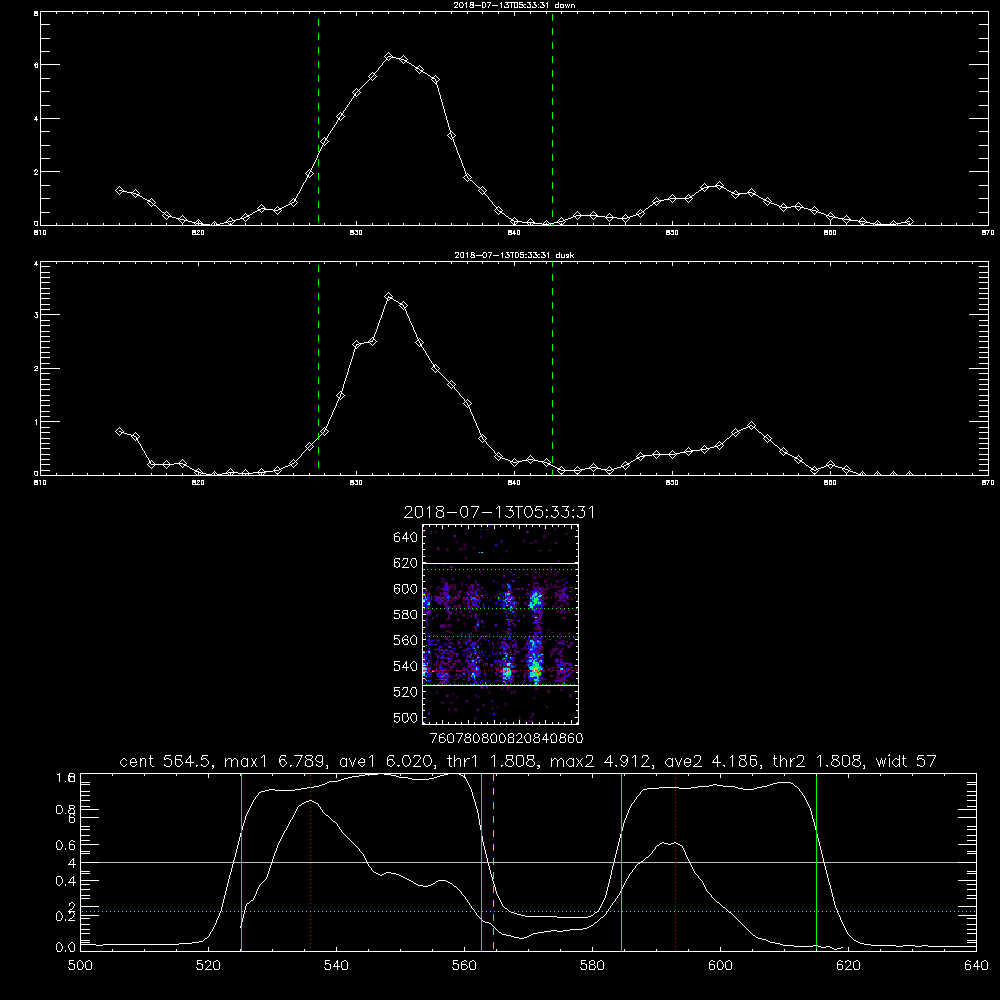Click heatmap y-axis label 520
This screenshot has width=1000, height=1000.
coord(406,692)
